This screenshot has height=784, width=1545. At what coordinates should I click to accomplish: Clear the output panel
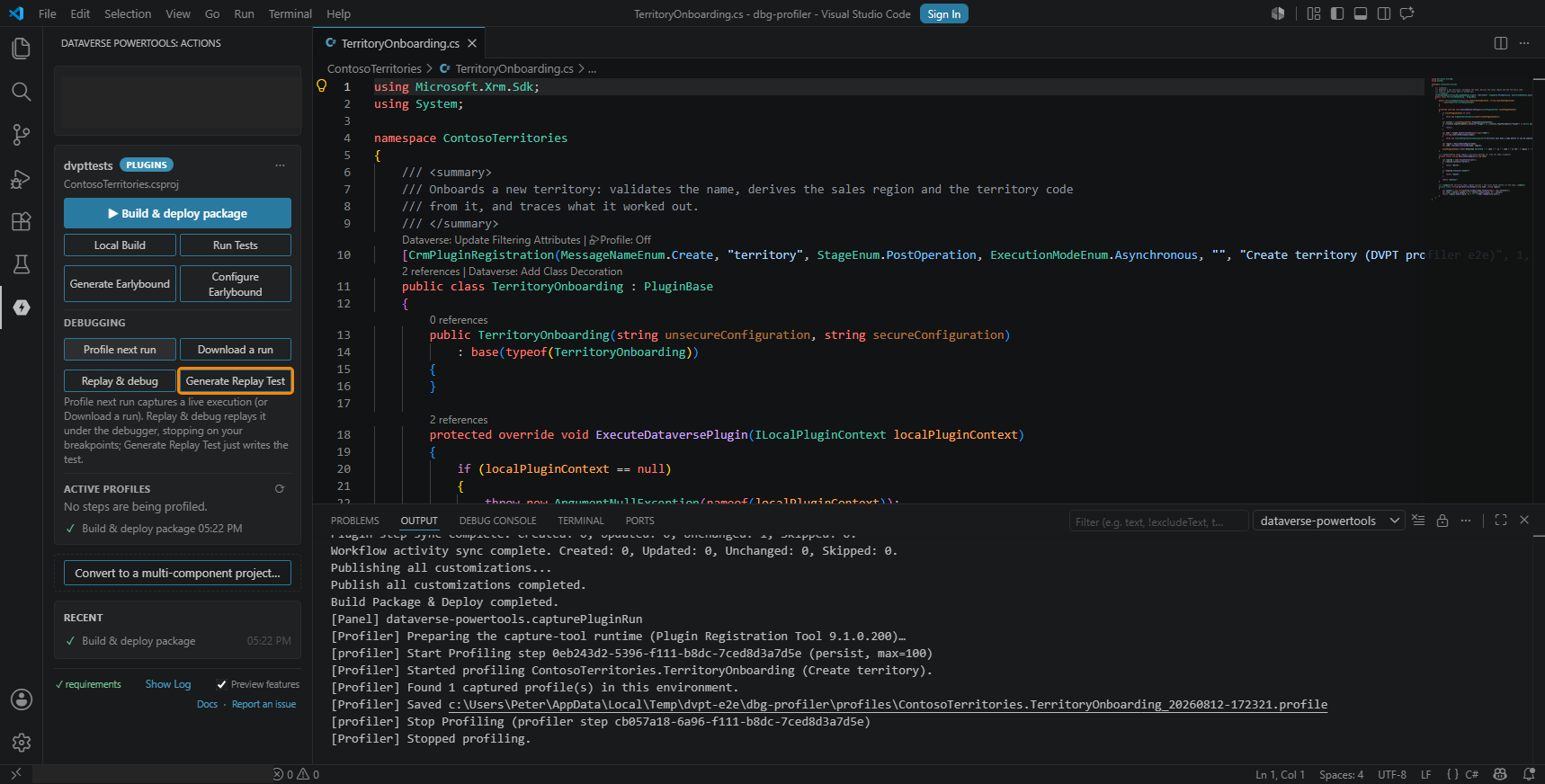(1418, 521)
